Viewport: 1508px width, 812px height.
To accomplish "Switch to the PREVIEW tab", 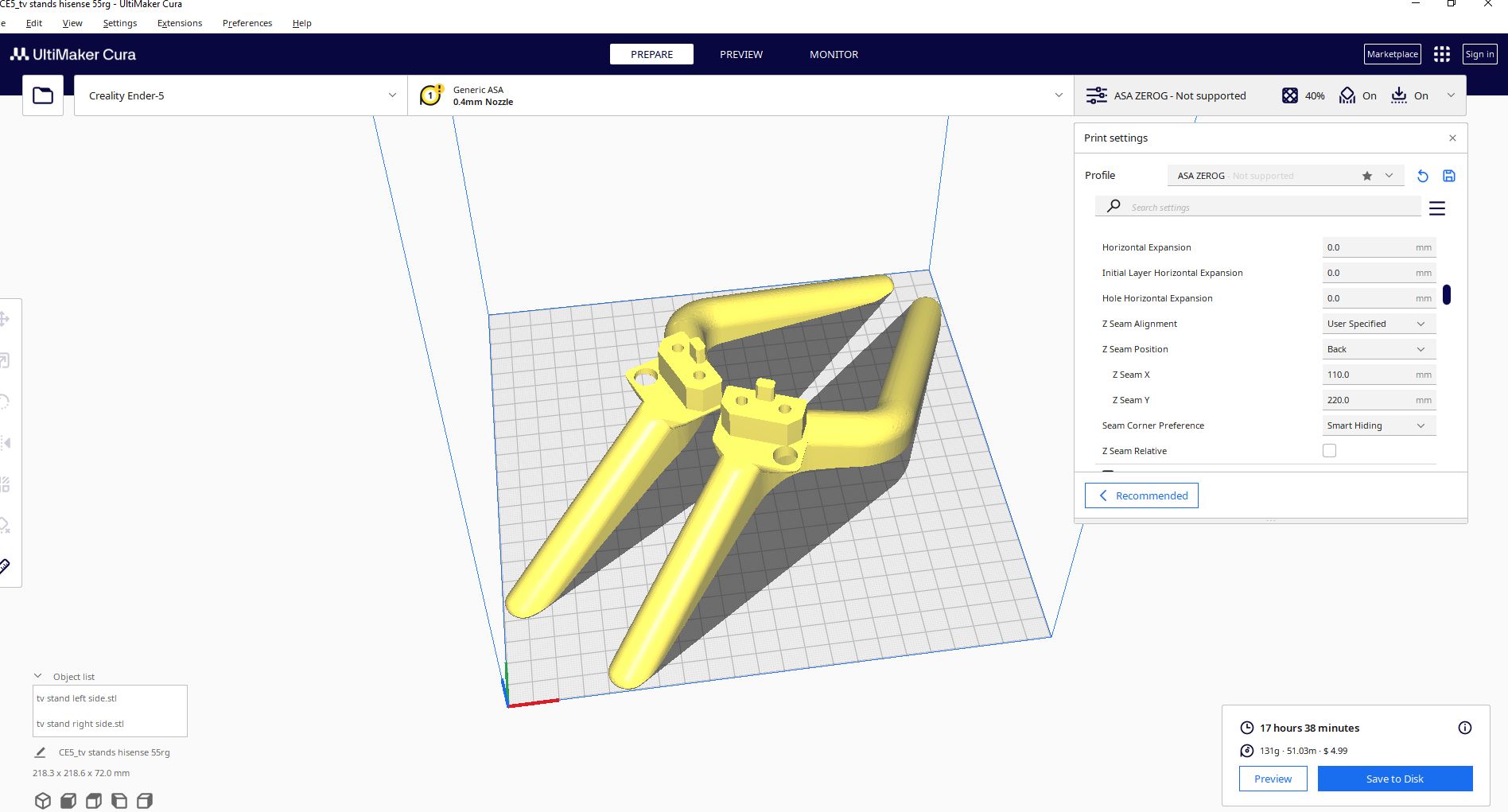I will (740, 54).
